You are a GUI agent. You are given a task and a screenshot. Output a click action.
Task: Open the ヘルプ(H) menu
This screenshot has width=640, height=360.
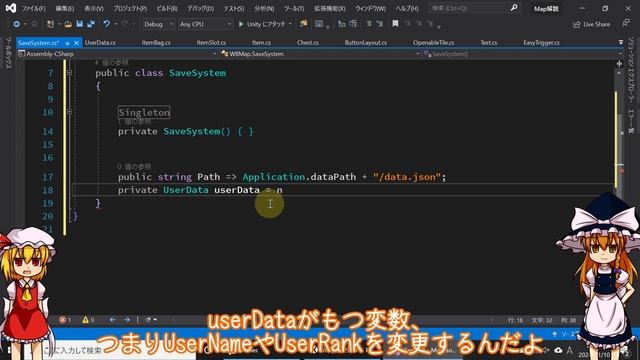pyautogui.click(x=407, y=8)
